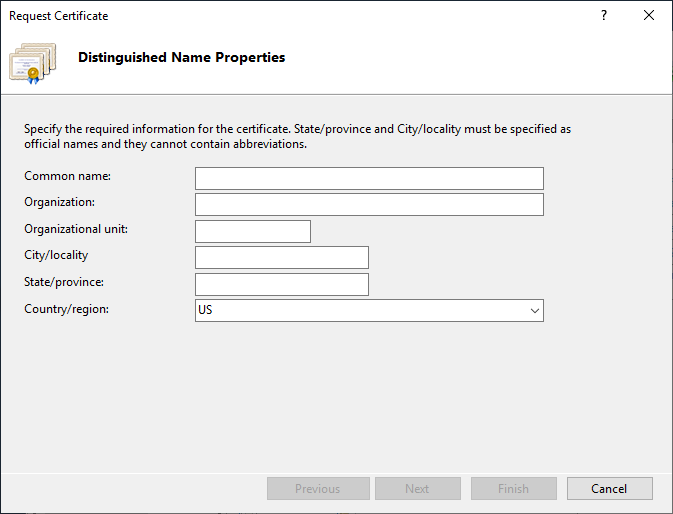Click the "State/province:" label
This screenshot has height=514, width=673.
click(64, 282)
